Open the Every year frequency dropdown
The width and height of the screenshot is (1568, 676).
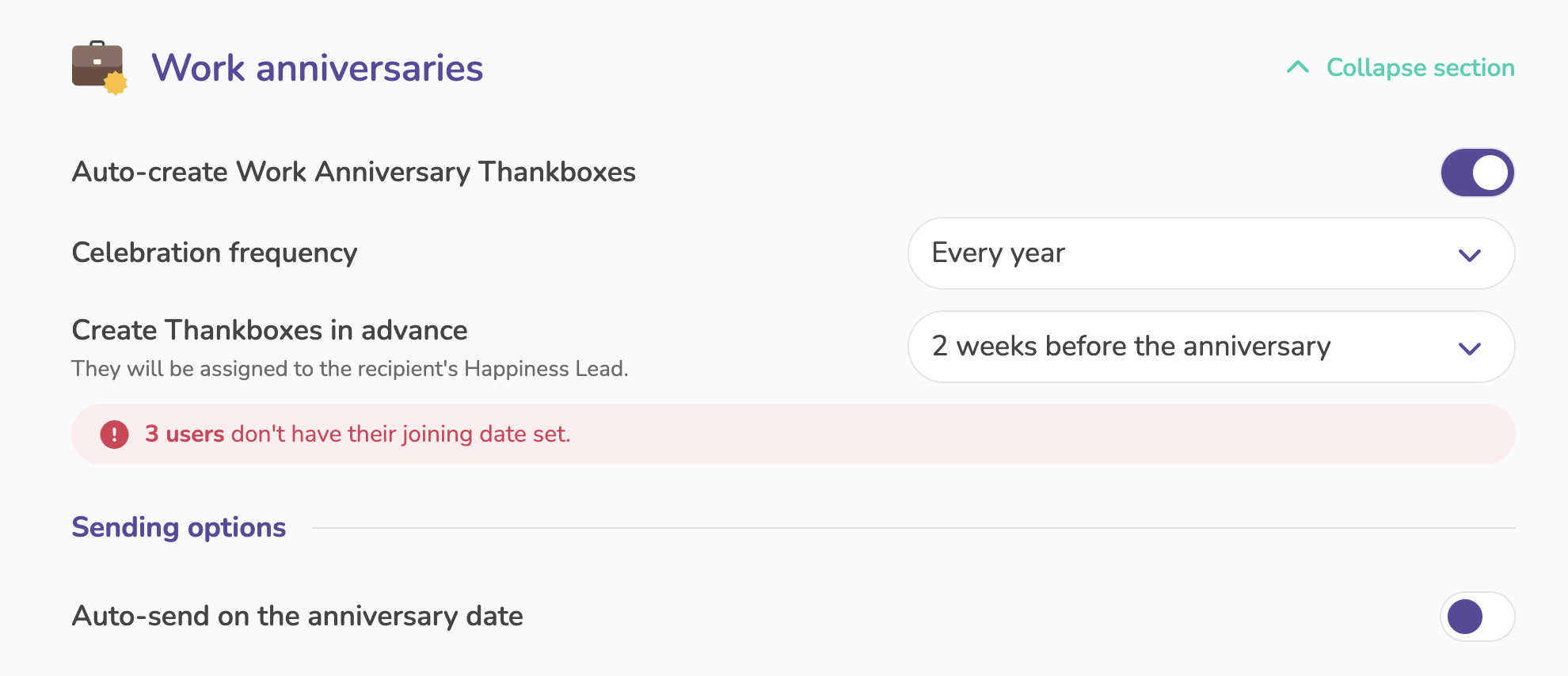click(x=1211, y=253)
